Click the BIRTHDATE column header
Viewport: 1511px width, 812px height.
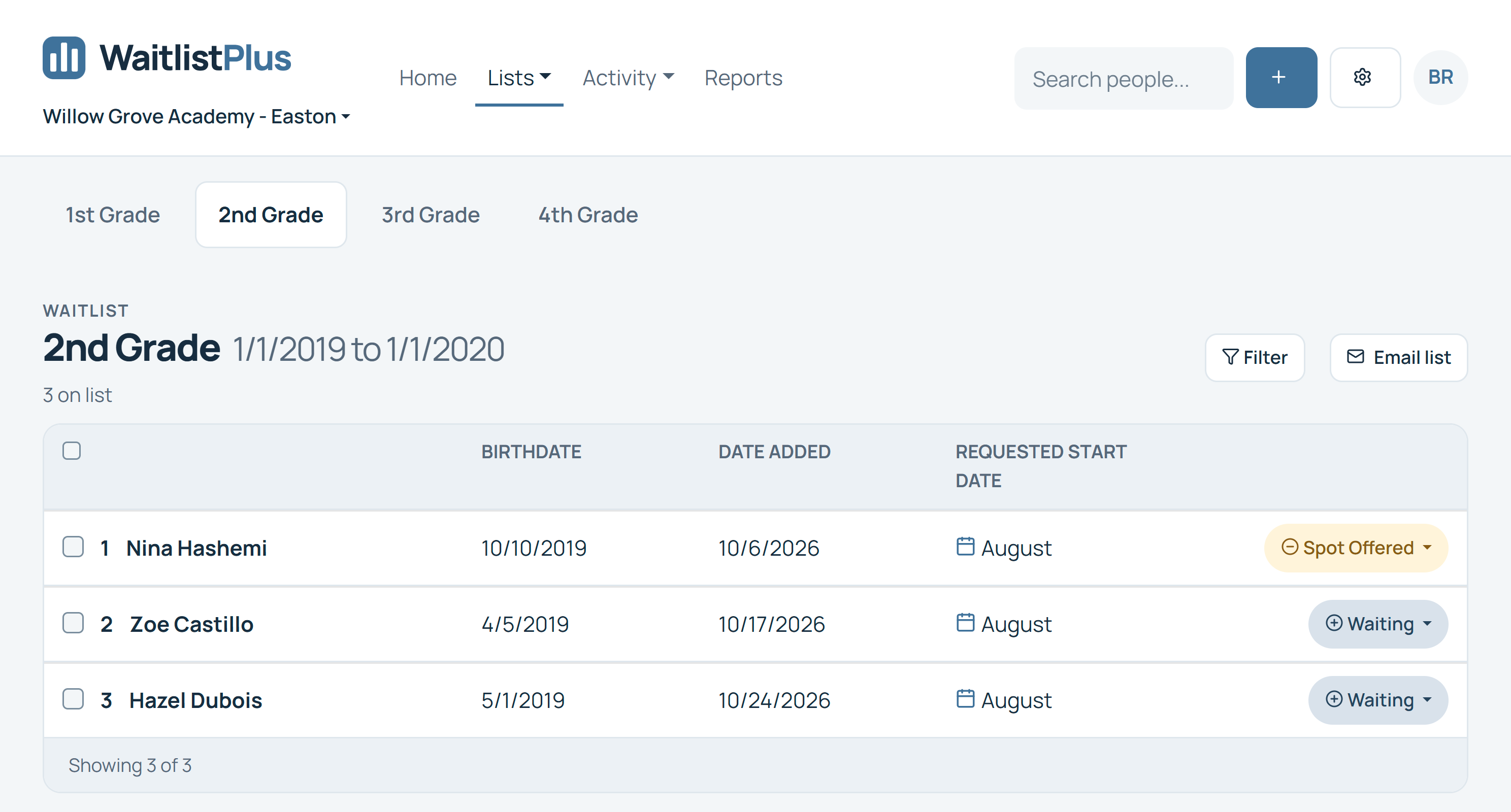click(x=531, y=452)
